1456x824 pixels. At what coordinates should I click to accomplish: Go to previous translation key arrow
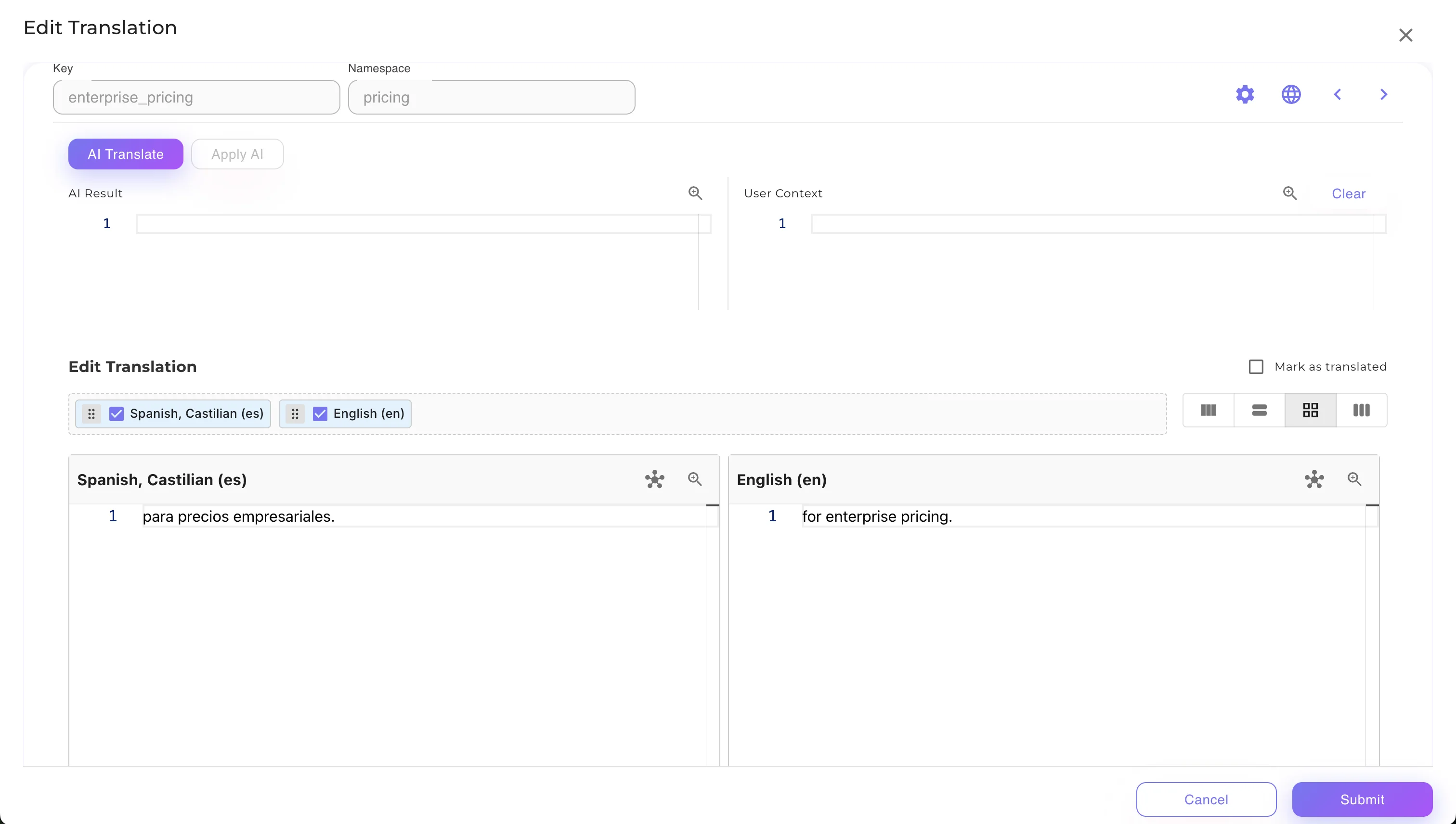pyautogui.click(x=1337, y=94)
